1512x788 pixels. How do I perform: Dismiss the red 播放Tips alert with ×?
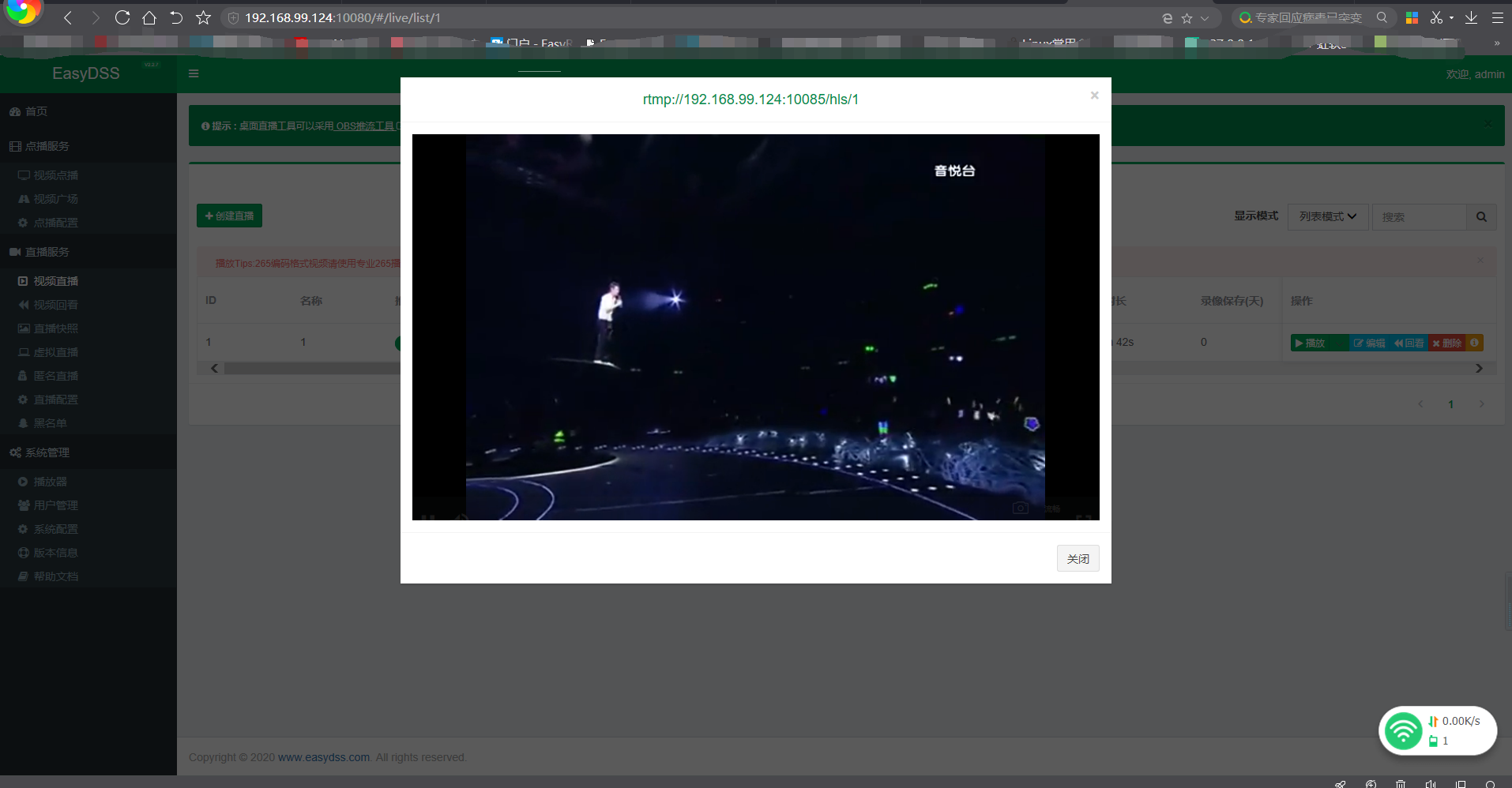pyautogui.click(x=1480, y=261)
